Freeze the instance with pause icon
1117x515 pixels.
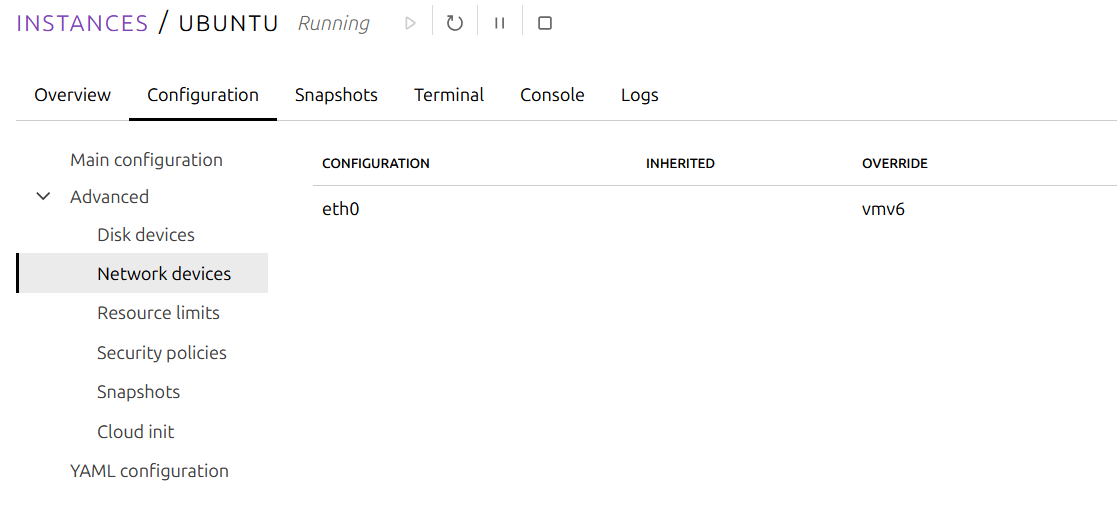(x=499, y=24)
